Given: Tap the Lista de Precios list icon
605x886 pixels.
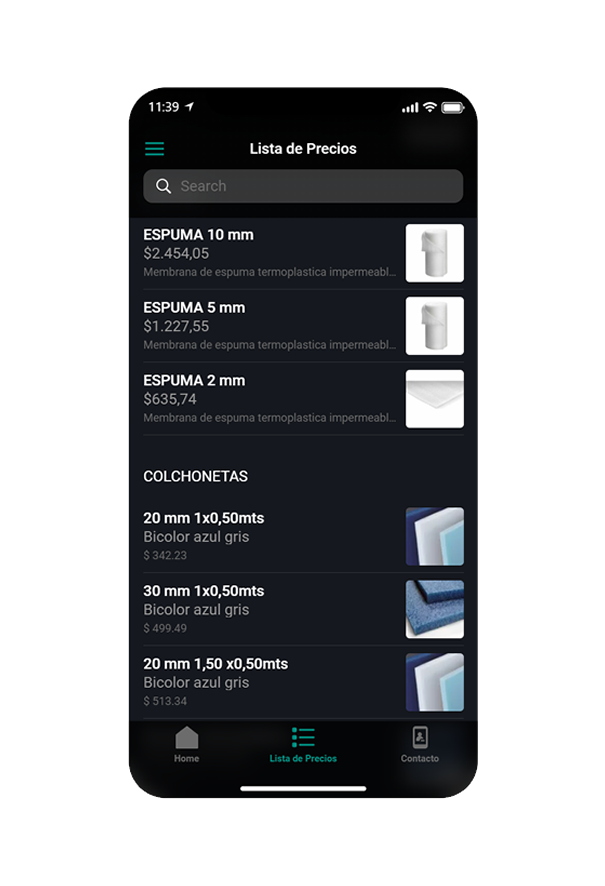Looking at the screenshot, I should click(303, 737).
